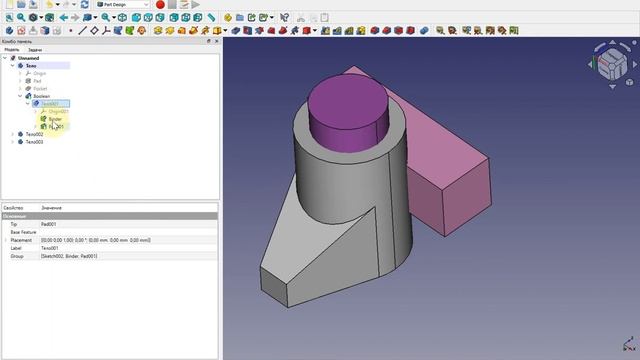640x360 pixels.
Task: Click the Measure distance ruler icon
Action: click(211, 18)
